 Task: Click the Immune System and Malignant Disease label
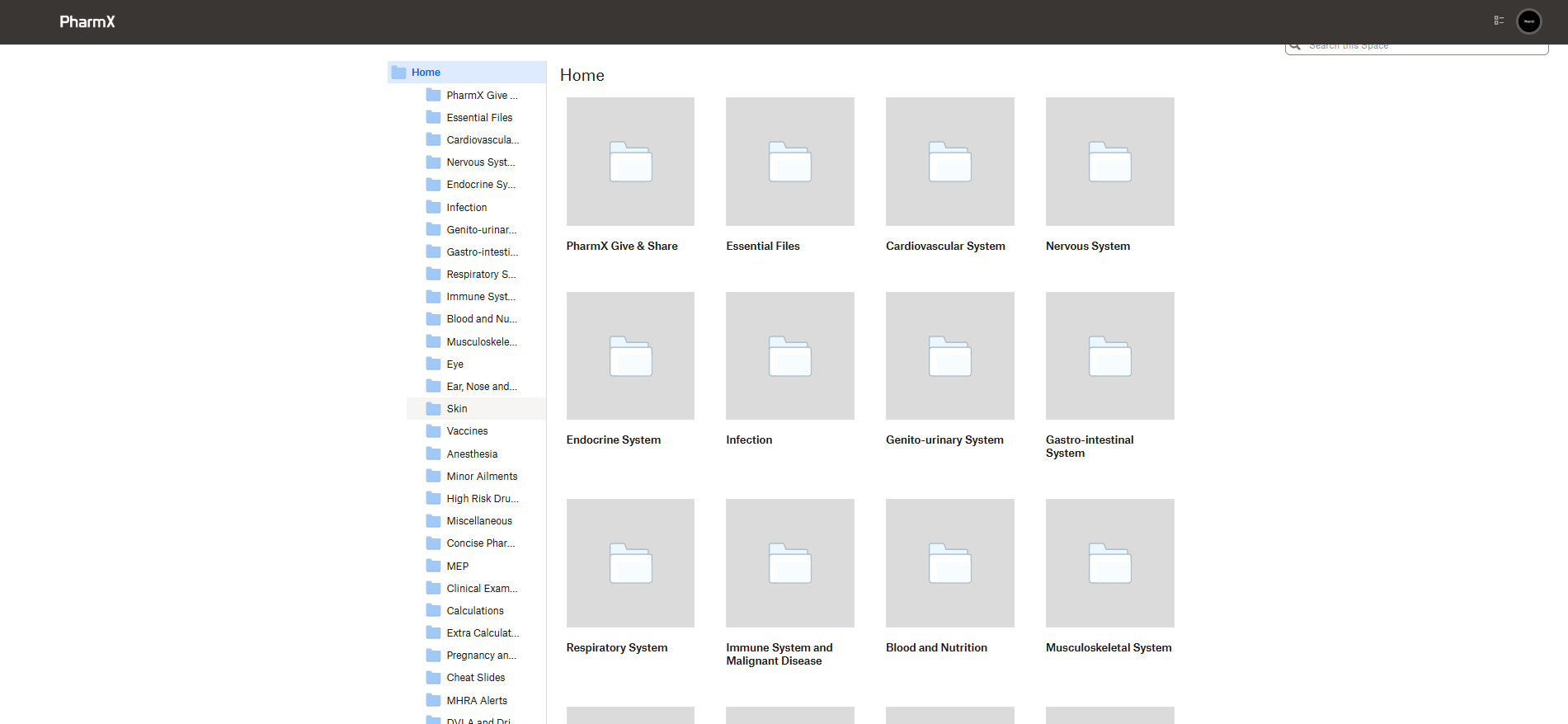click(x=779, y=655)
